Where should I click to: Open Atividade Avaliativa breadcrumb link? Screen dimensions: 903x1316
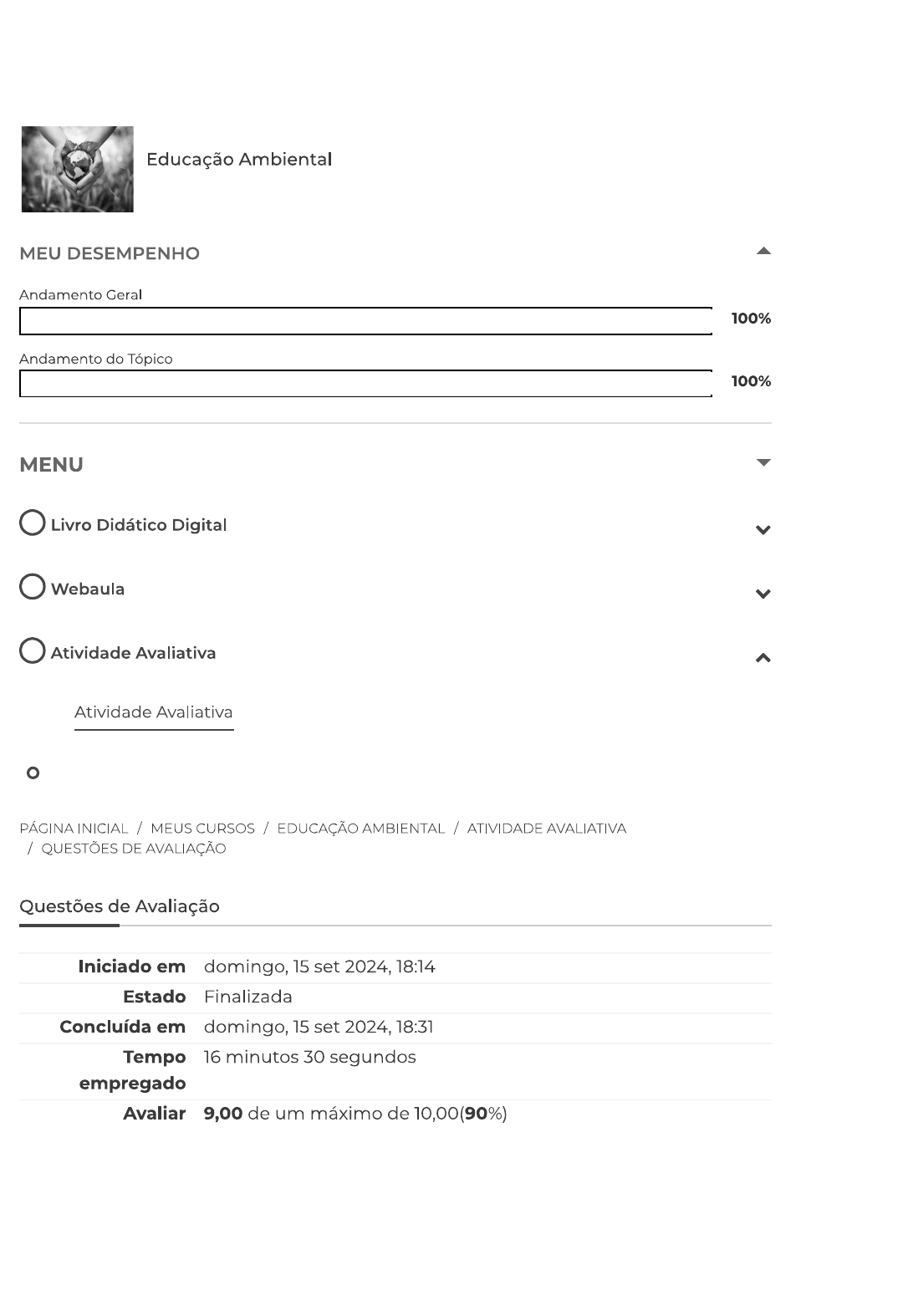546,829
